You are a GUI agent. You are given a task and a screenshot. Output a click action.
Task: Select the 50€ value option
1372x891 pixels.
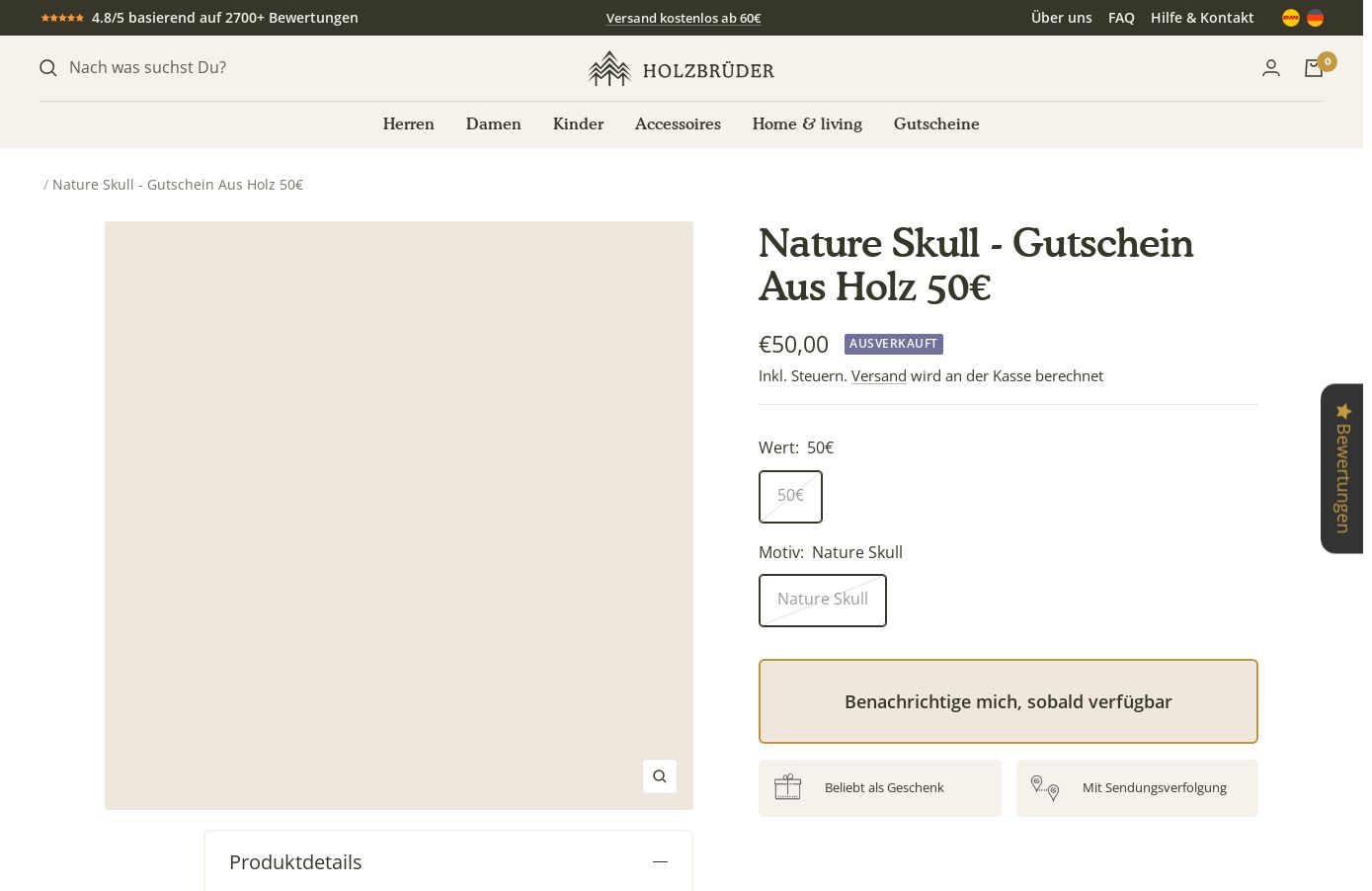pyautogui.click(x=790, y=496)
